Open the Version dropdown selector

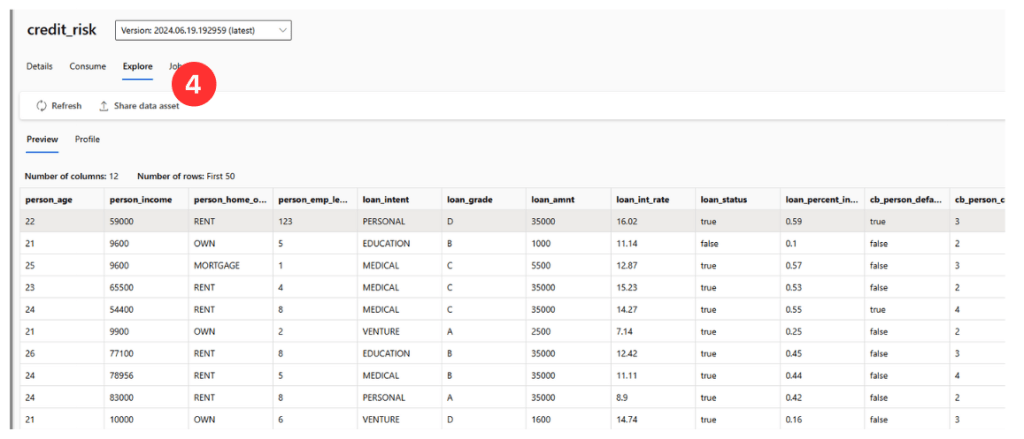coord(203,31)
